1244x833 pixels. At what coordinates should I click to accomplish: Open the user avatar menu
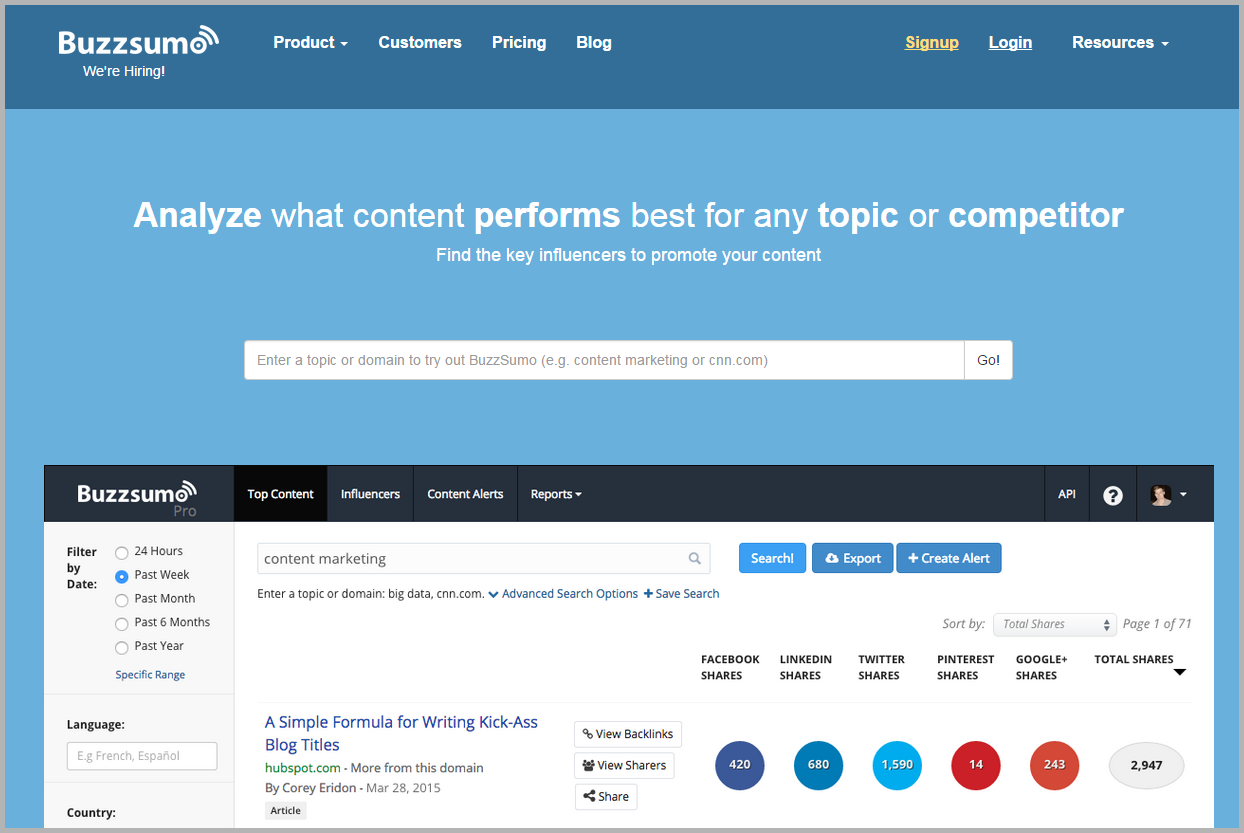point(1168,494)
